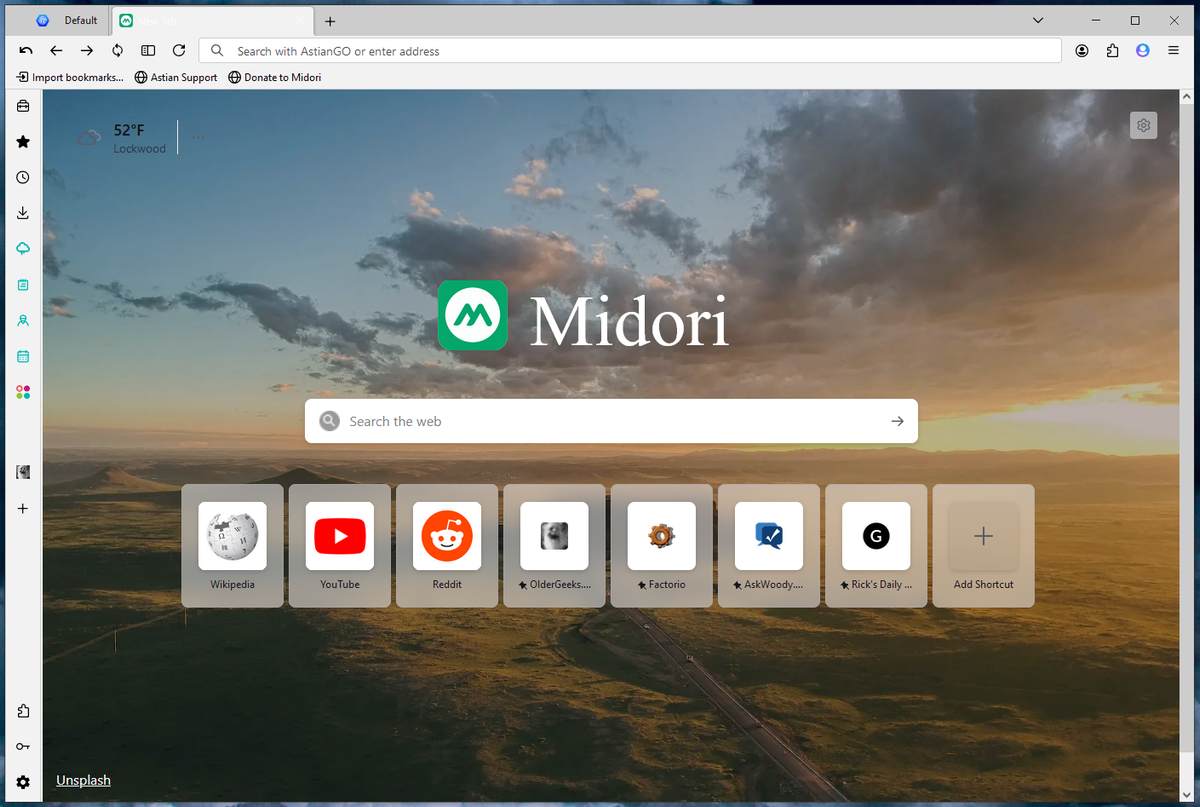Submit search with arrow button
Image resolution: width=1200 pixels, height=807 pixels.
(897, 421)
